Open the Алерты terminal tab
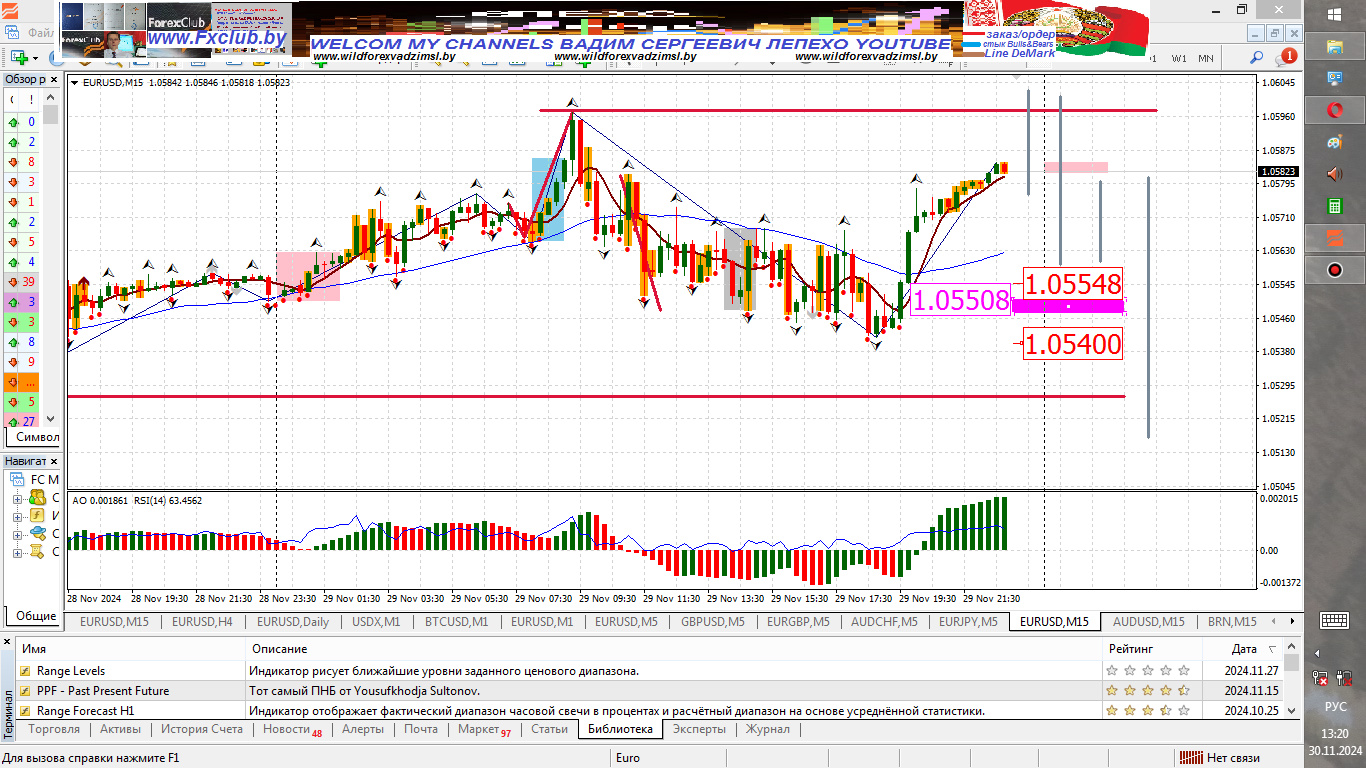The image size is (1366, 768). [363, 730]
